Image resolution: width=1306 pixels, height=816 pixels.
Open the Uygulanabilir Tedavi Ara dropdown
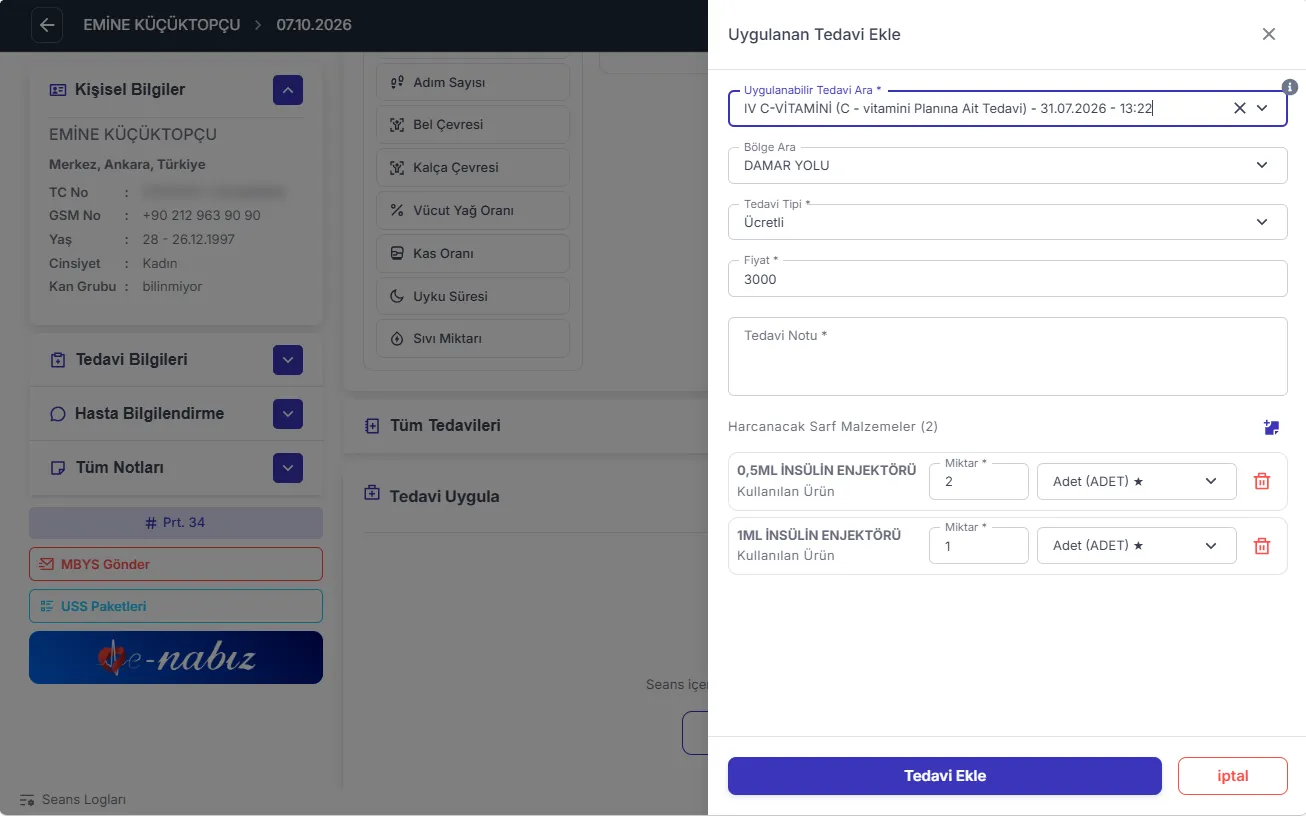pyautogui.click(x=1262, y=108)
